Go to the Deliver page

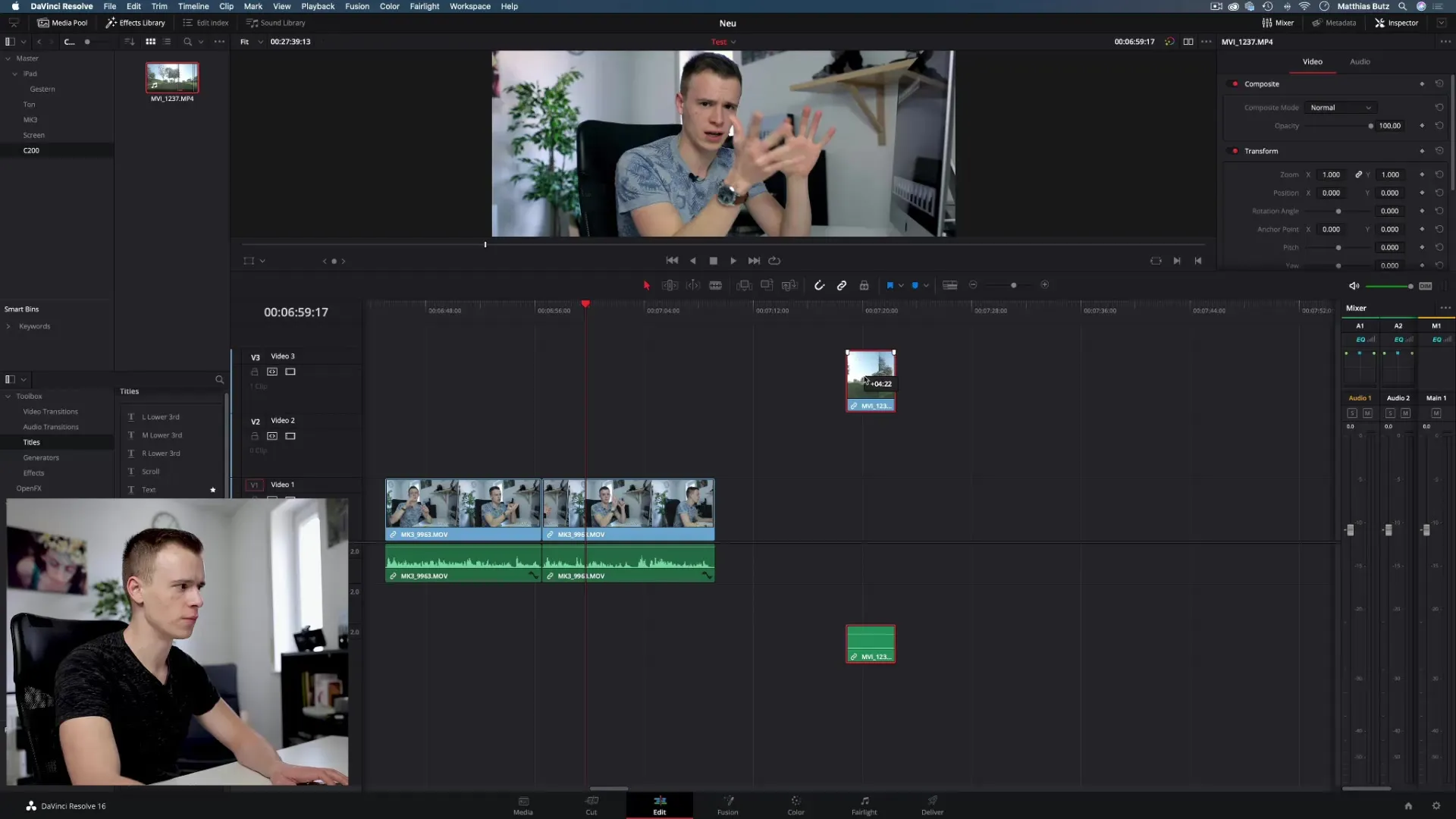click(x=932, y=805)
